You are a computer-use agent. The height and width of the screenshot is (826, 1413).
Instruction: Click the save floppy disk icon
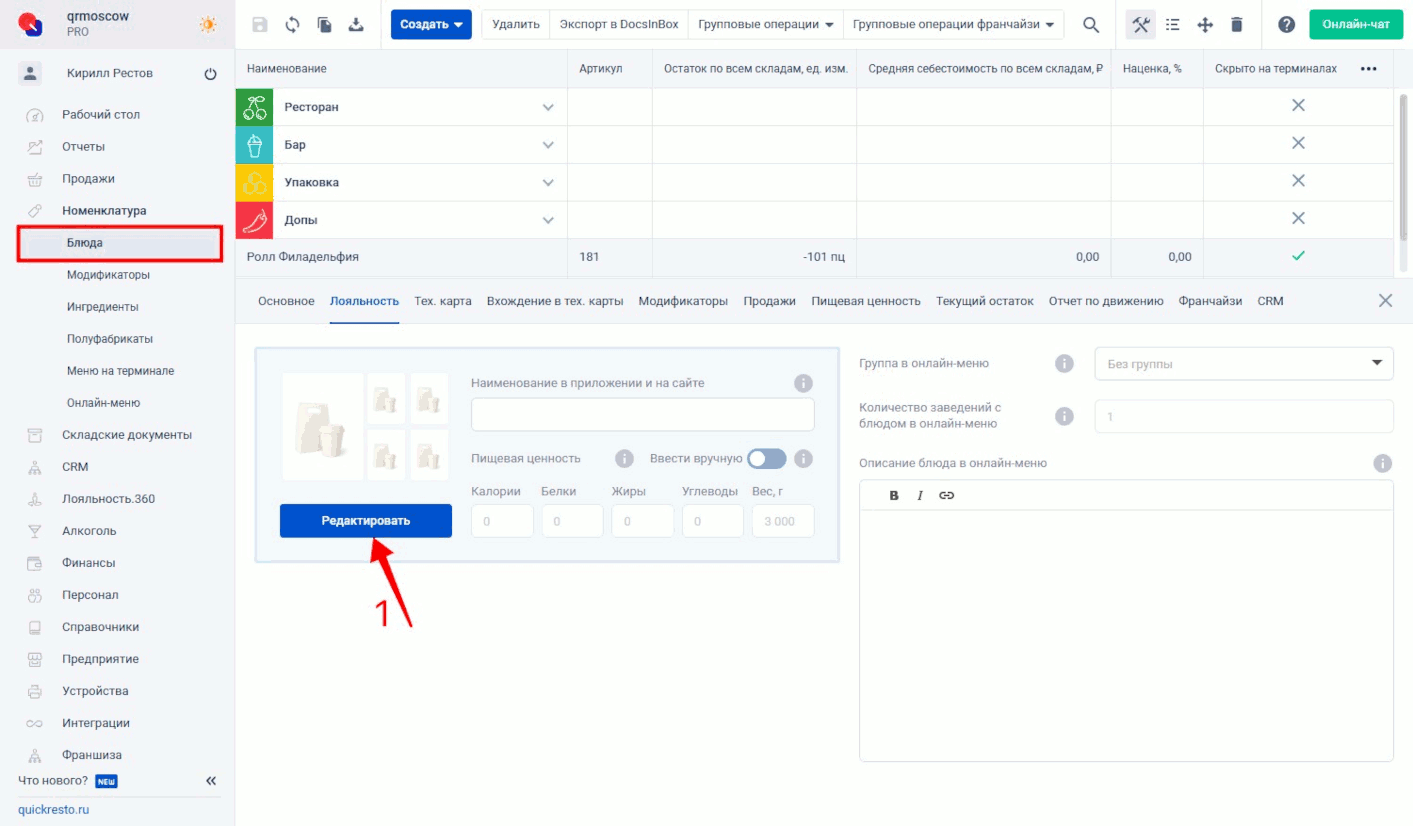pyautogui.click(x=260, y=25)
